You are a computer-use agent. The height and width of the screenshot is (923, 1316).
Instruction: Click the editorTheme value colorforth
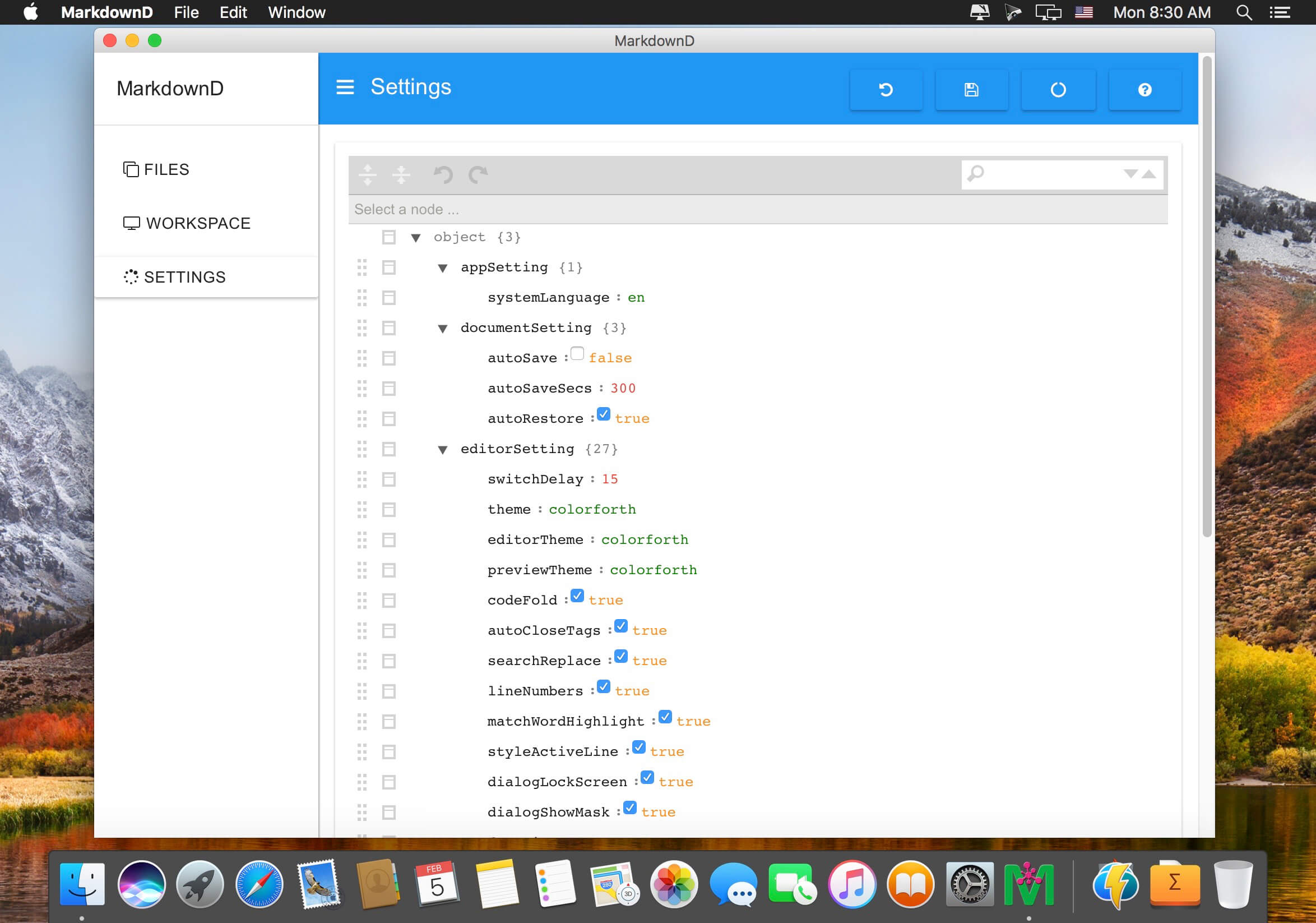pyautogui.click(x=645, y=540)
